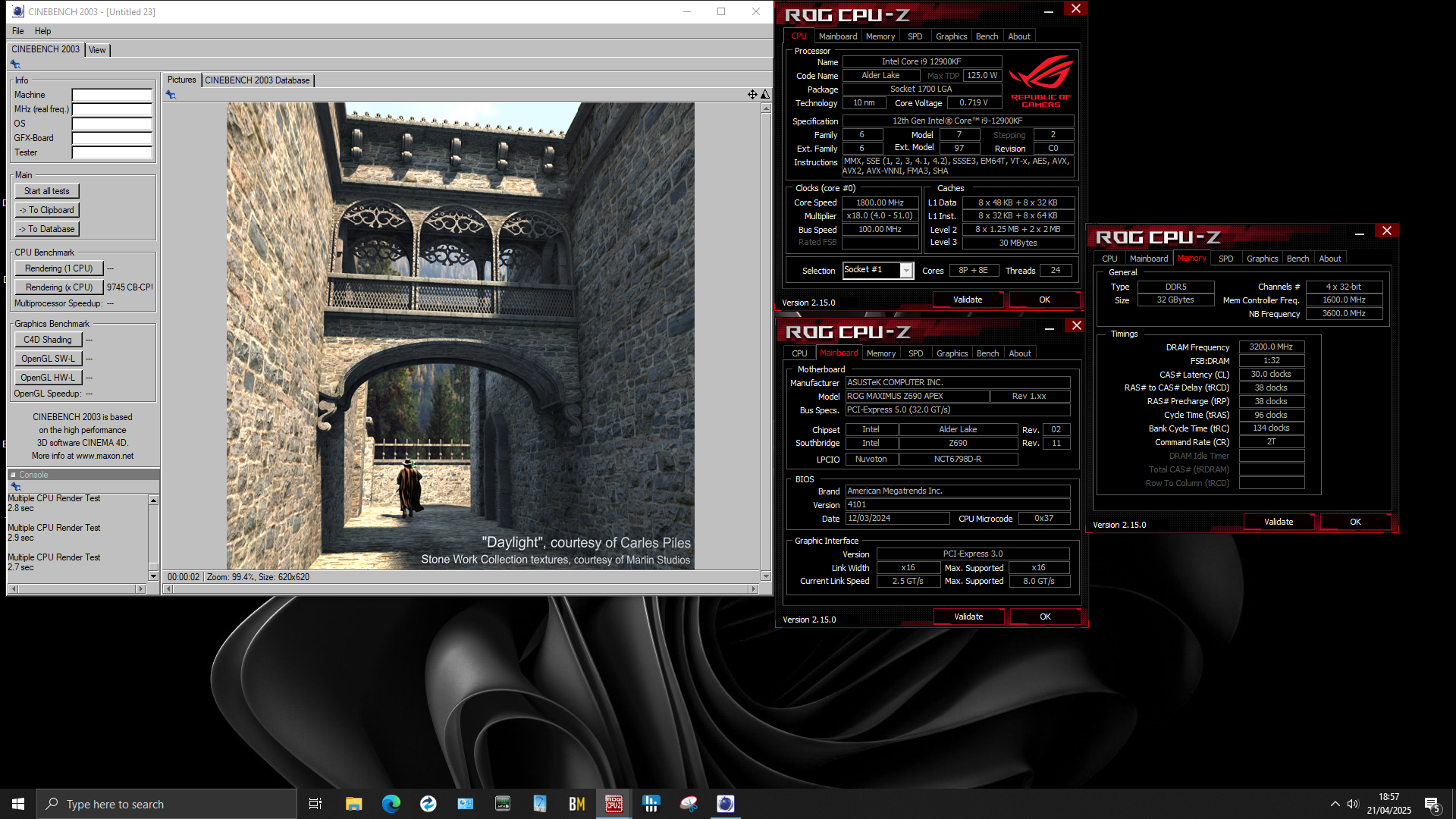Click the -> To Database button
1456x819 pixels.
(x=47, y=229)
